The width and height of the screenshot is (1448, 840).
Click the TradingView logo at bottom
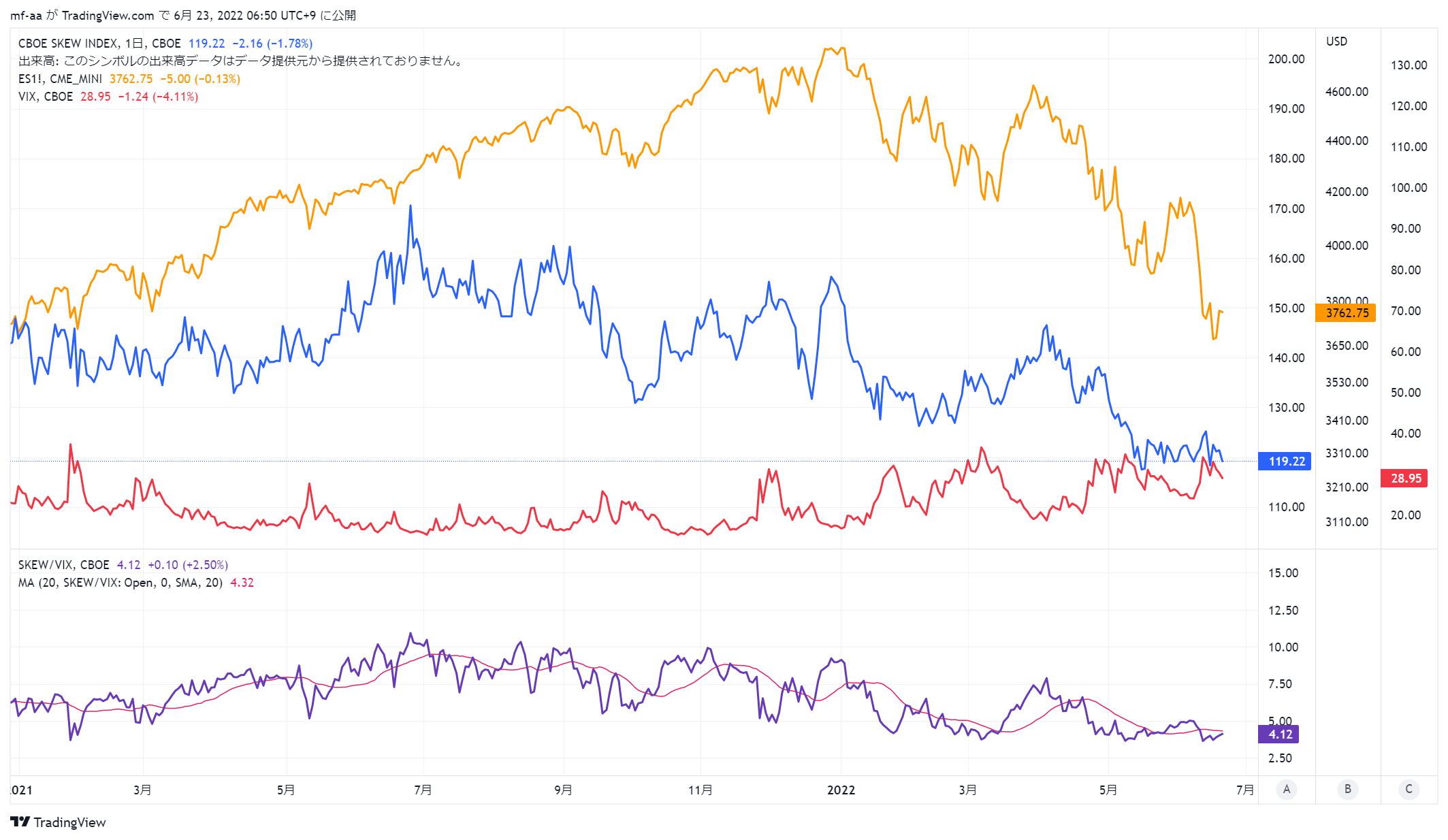point(59,822)
